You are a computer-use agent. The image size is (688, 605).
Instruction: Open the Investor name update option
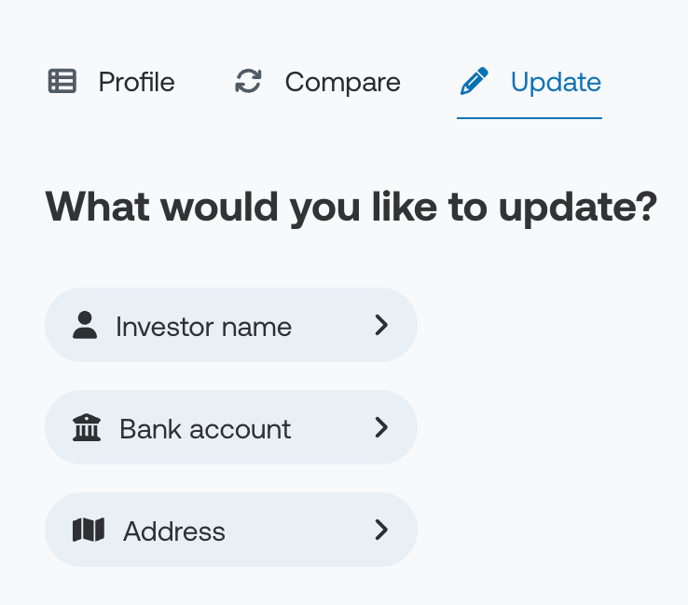tap(231, 325)
